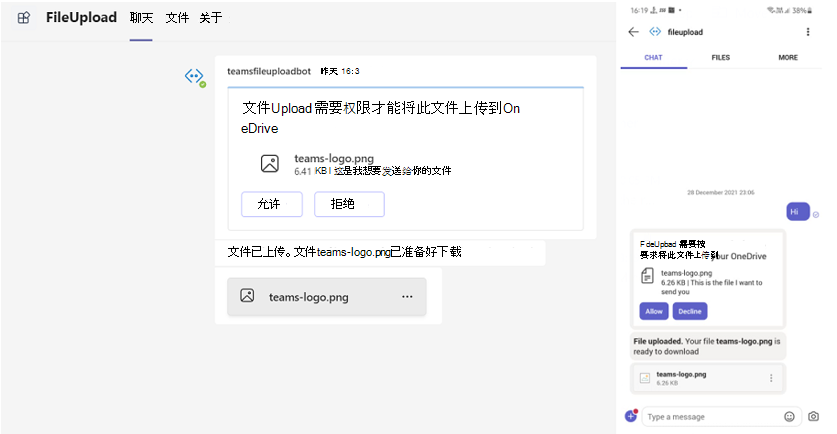The height and width of the screenshot is (434, 837).
Task: Click the 允许 button
Action: click(x=272, y=204)
